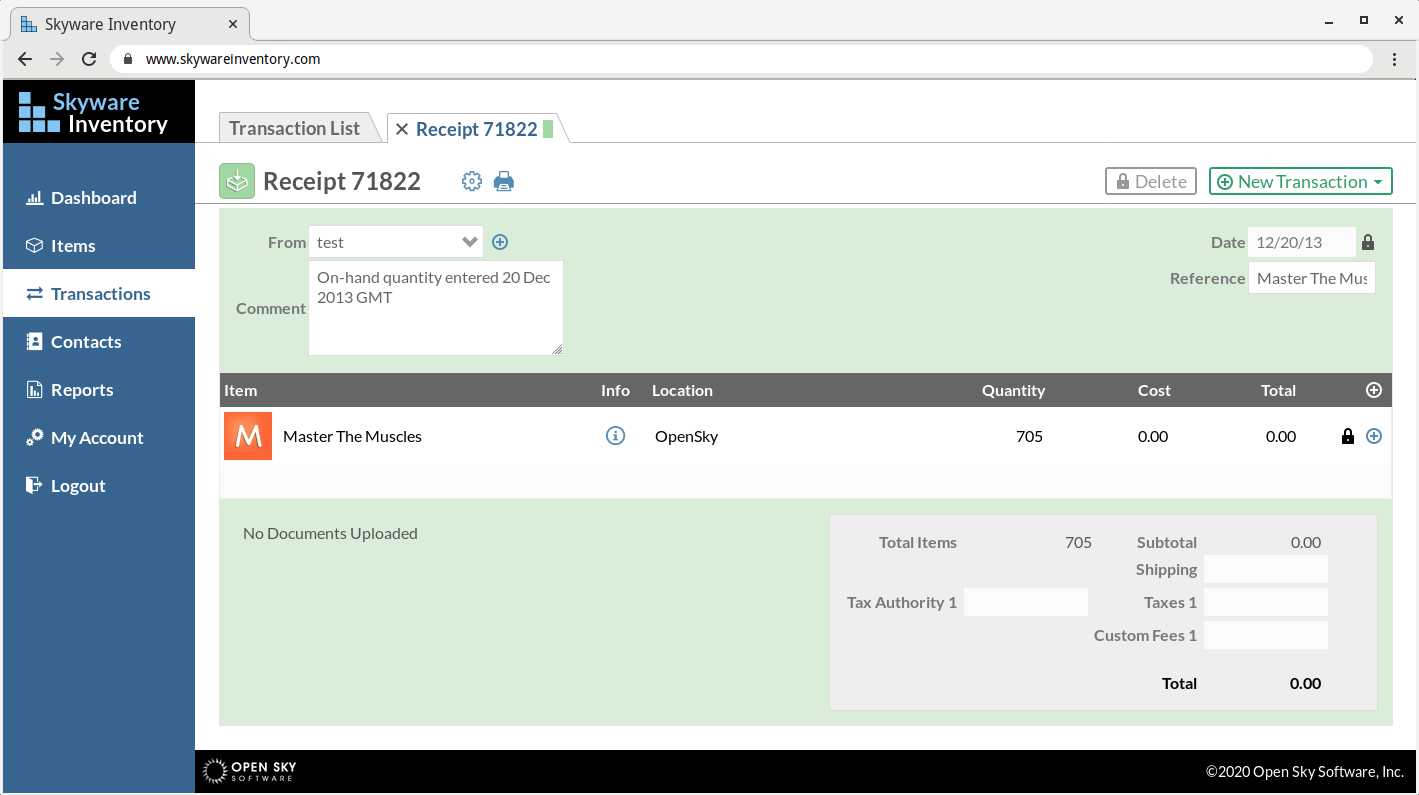Print Receipt 71822 using the printer icon

click(x=504, y=181)
